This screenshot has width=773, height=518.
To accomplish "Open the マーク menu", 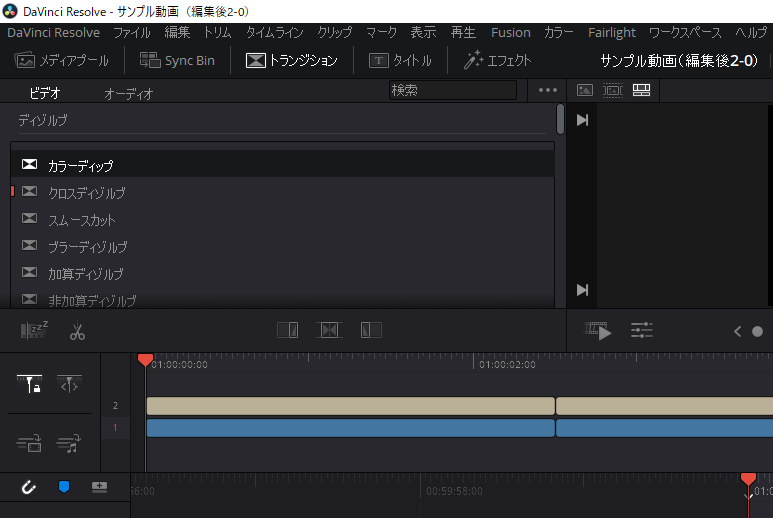I will (x=381, y=33).
